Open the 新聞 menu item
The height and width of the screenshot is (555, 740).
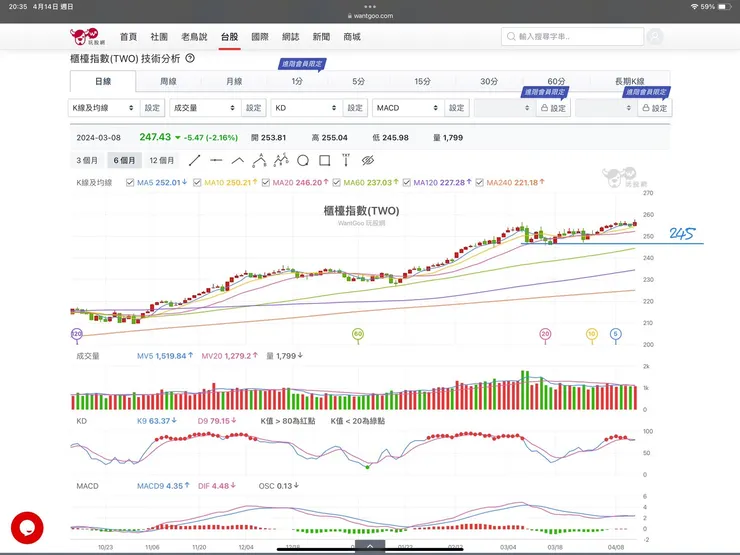(x=321, y=37)
